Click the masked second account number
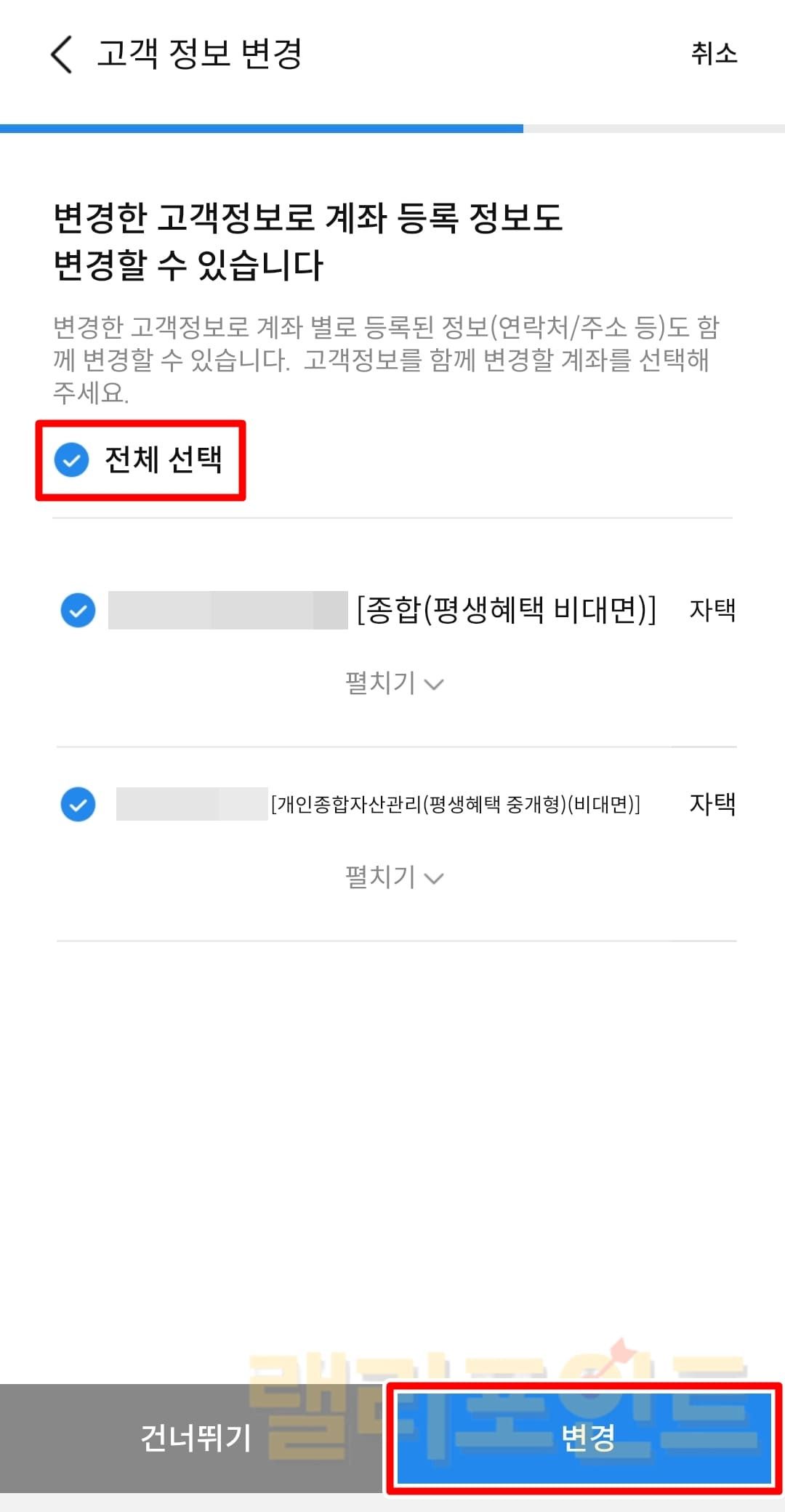 [x=192, y=804]
